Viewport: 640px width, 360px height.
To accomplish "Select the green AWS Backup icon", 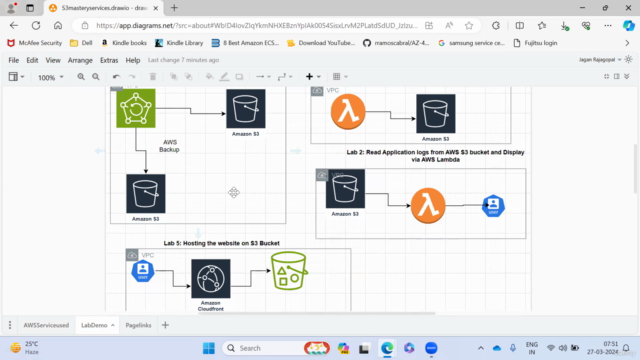I will 136,108.
